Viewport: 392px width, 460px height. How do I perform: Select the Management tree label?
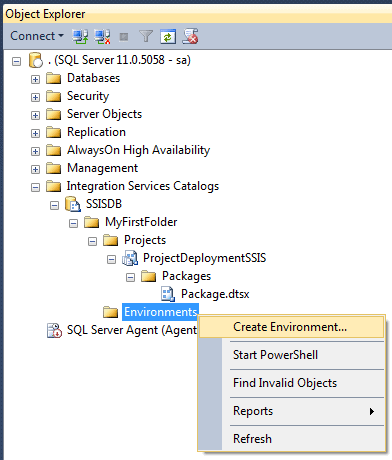pyautogui.click(x=102, y=168)
